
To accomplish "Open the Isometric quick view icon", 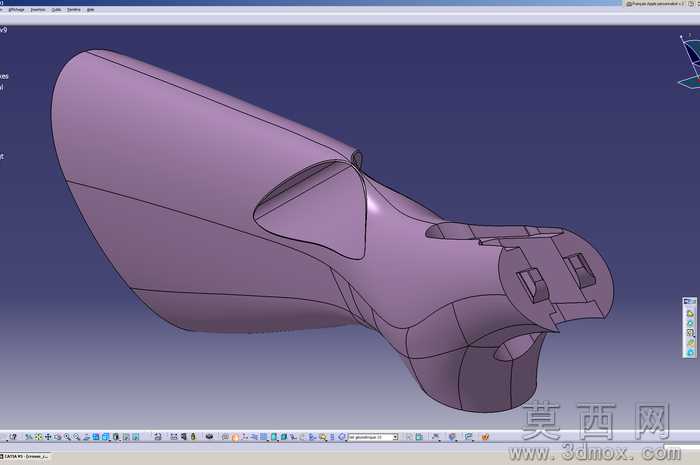I will [105, 437].
